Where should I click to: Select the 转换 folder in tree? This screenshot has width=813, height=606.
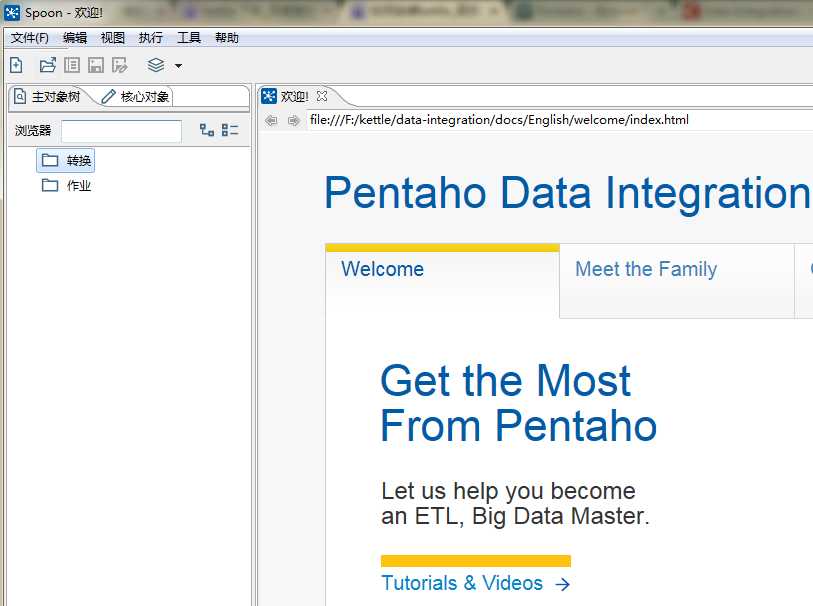click(66, 160)
